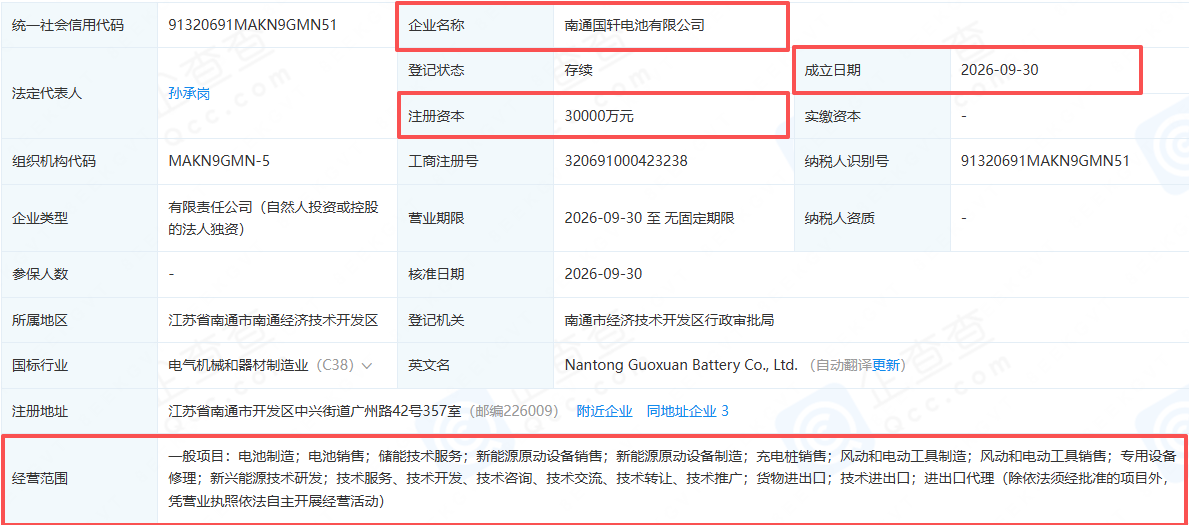The width and height of the screenshot is (1189, 525).
Task: Click the industry text 电气机械和器材制造业
Action: [x=238, y=366]
